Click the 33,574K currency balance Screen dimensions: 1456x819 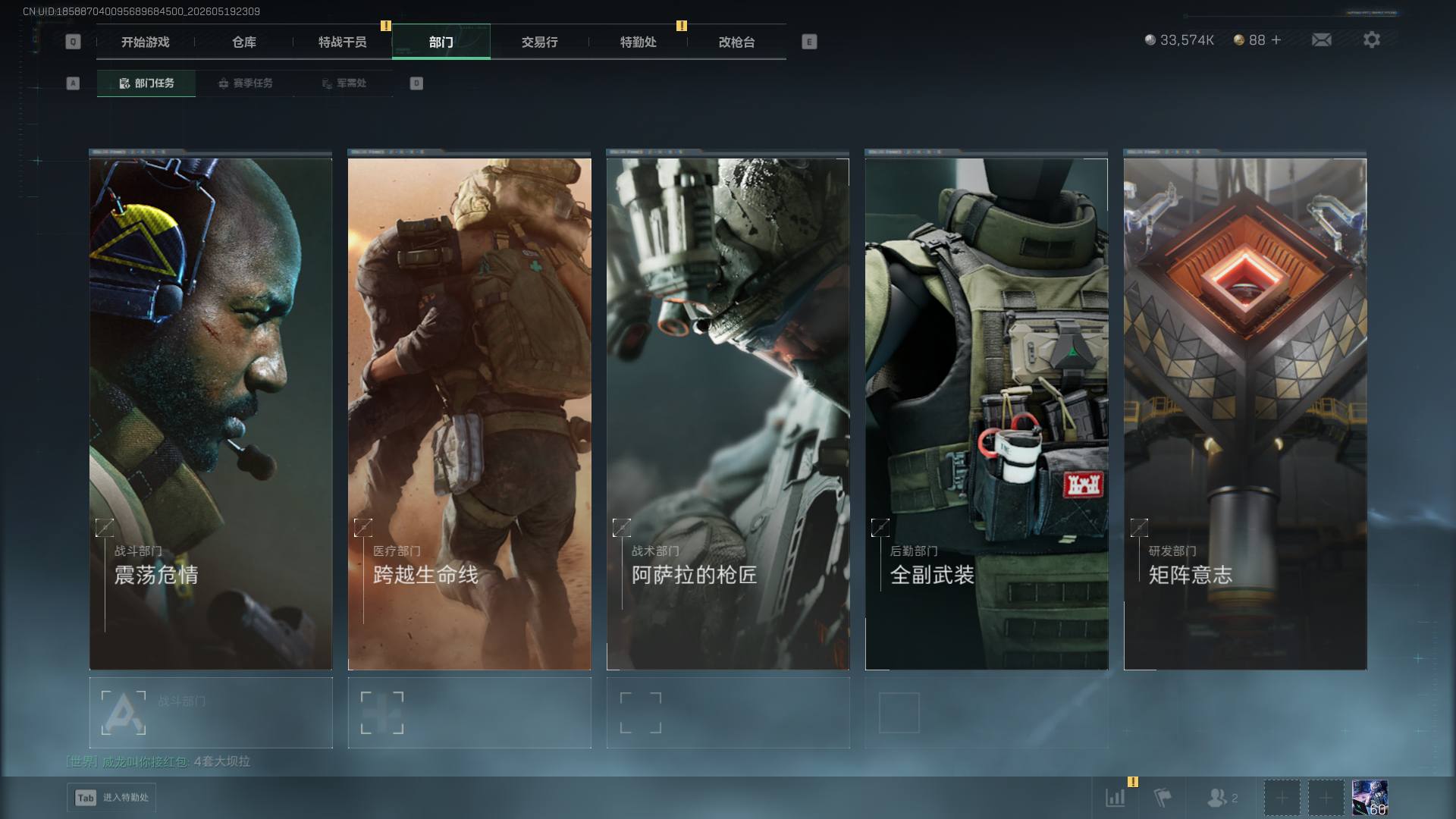1179,40
